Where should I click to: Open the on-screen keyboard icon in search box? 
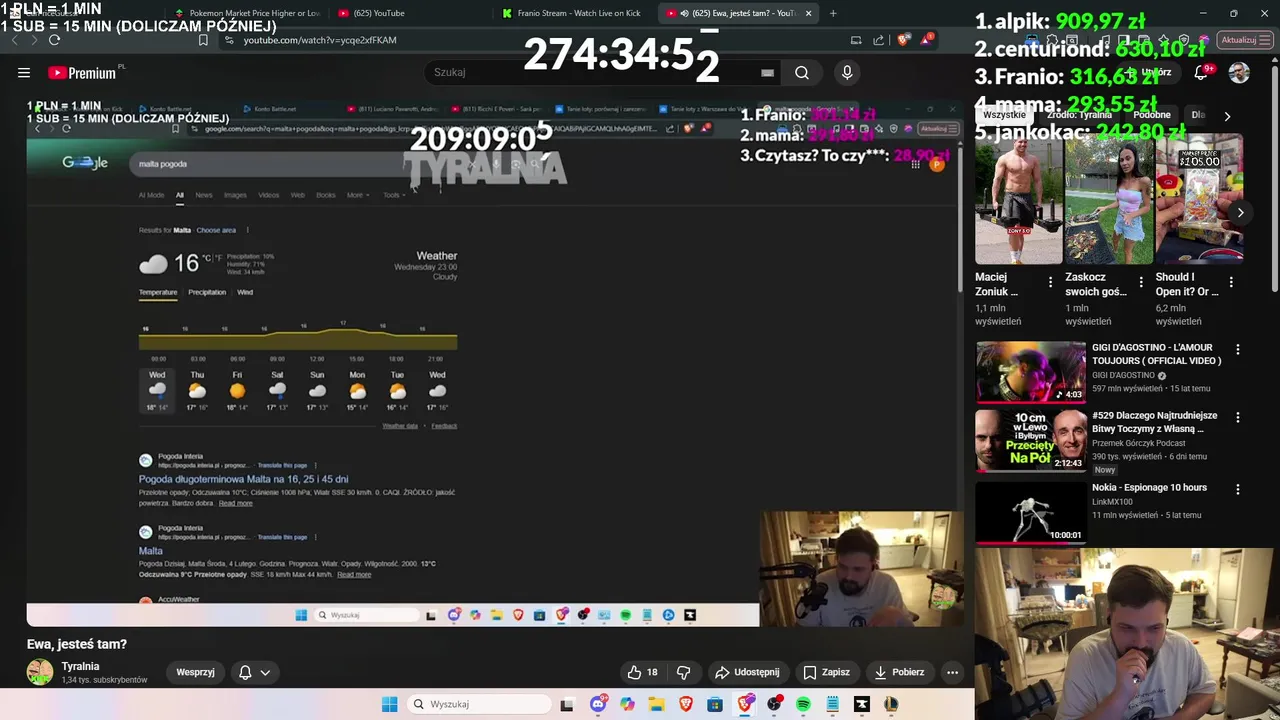[x=767, y=72]
